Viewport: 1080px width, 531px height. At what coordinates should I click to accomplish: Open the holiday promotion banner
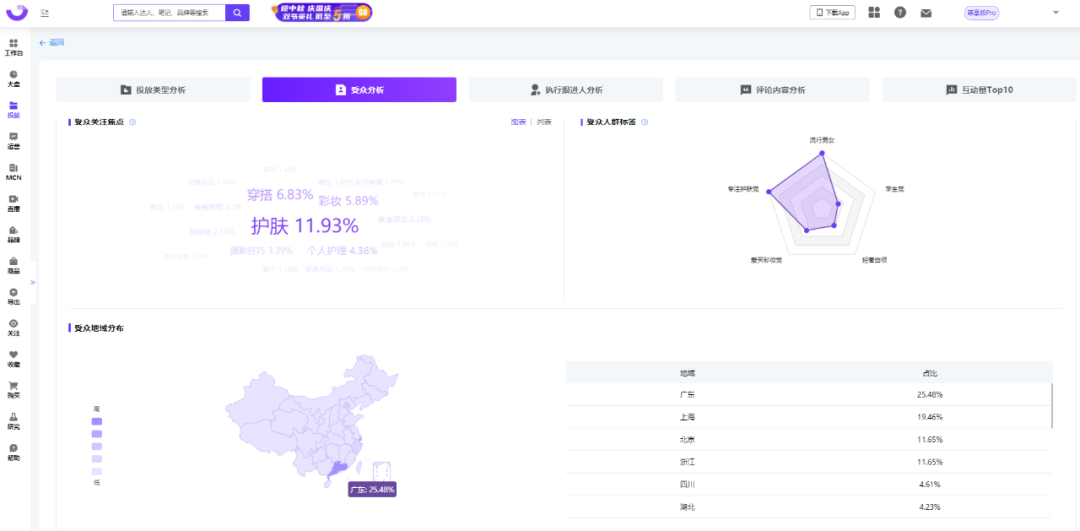click(321, 12)
